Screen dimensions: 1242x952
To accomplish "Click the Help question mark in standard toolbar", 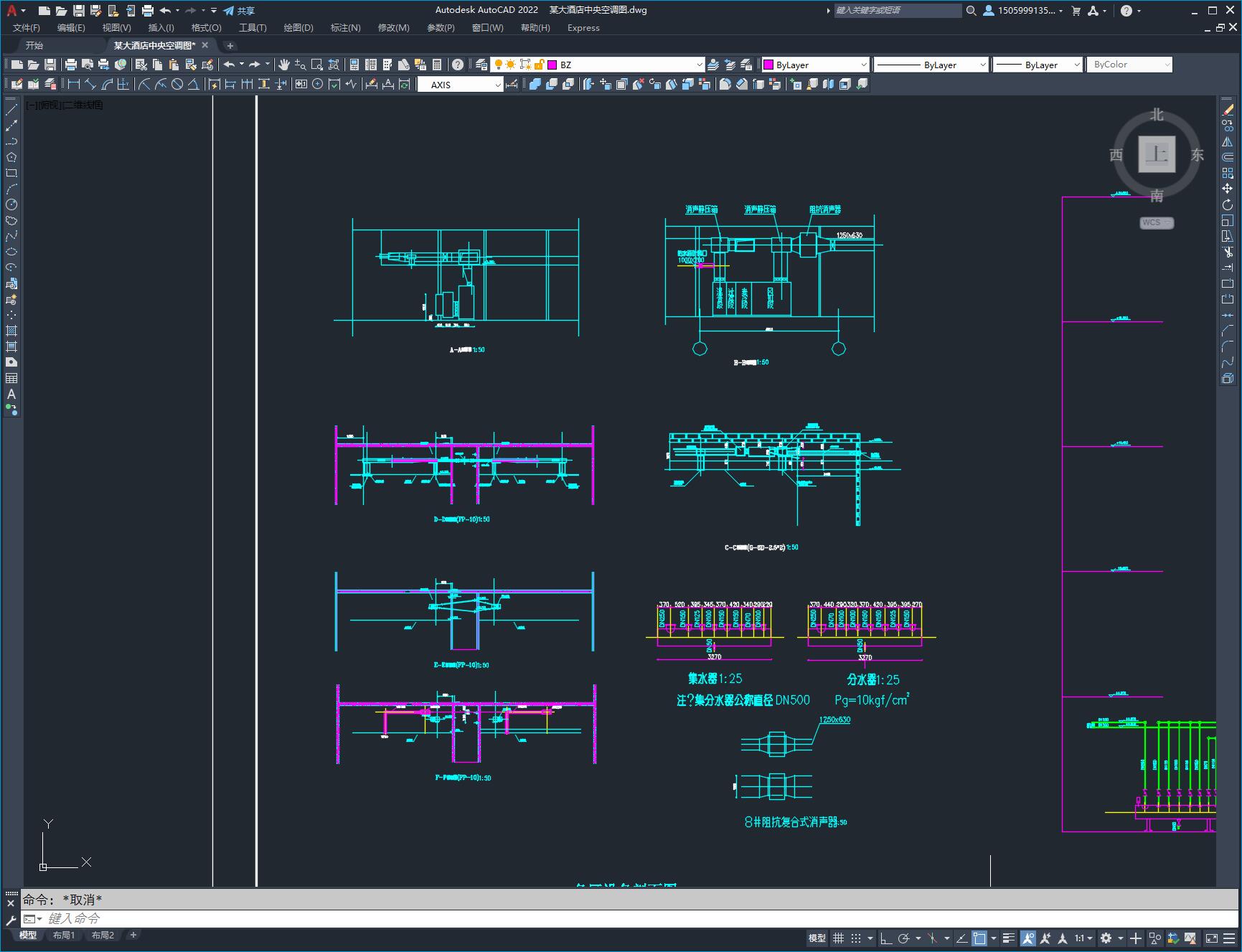I will click(458, 65).
